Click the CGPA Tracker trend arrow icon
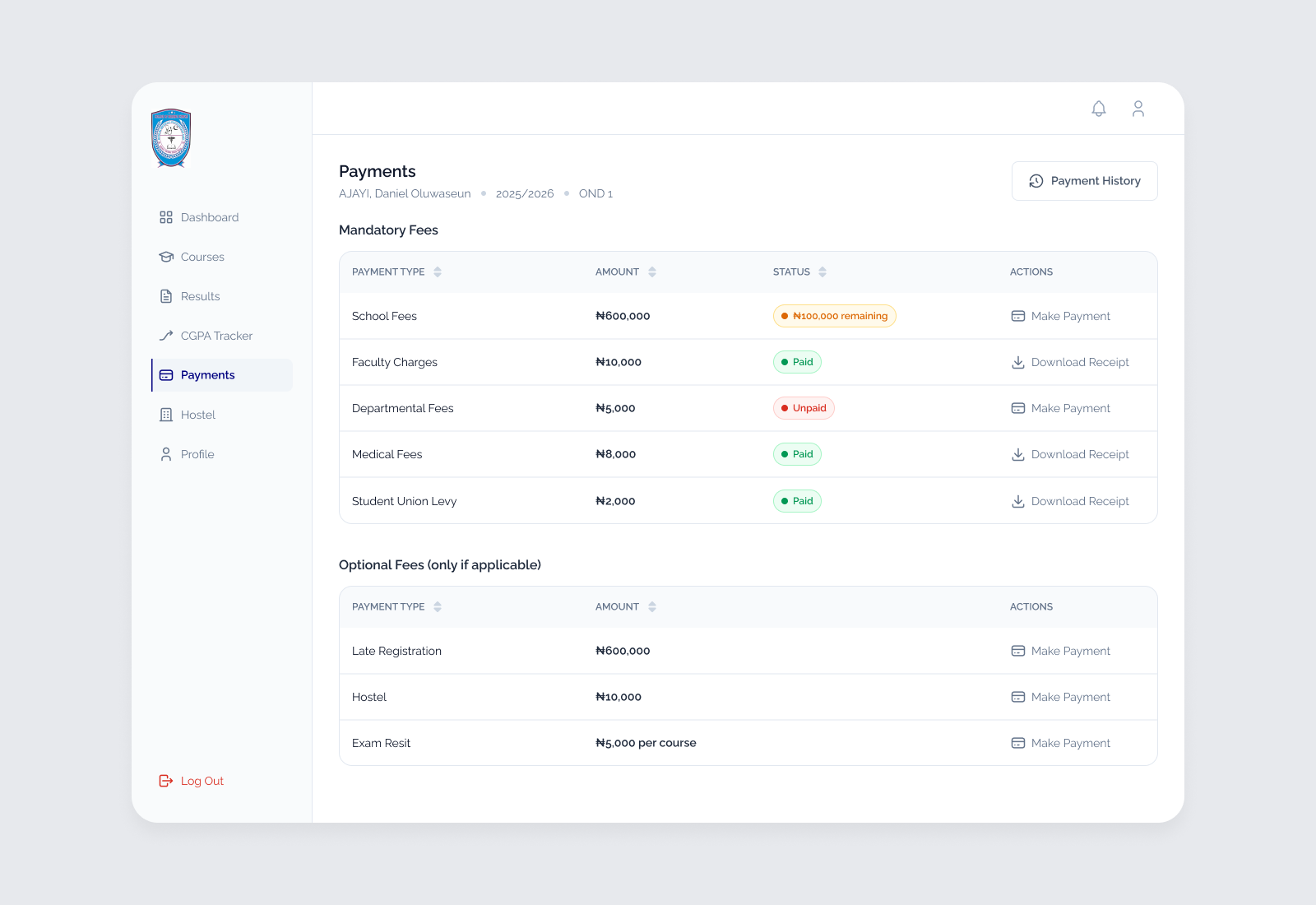The height and width of the screenshot is (905, 1316). (166, 336)
